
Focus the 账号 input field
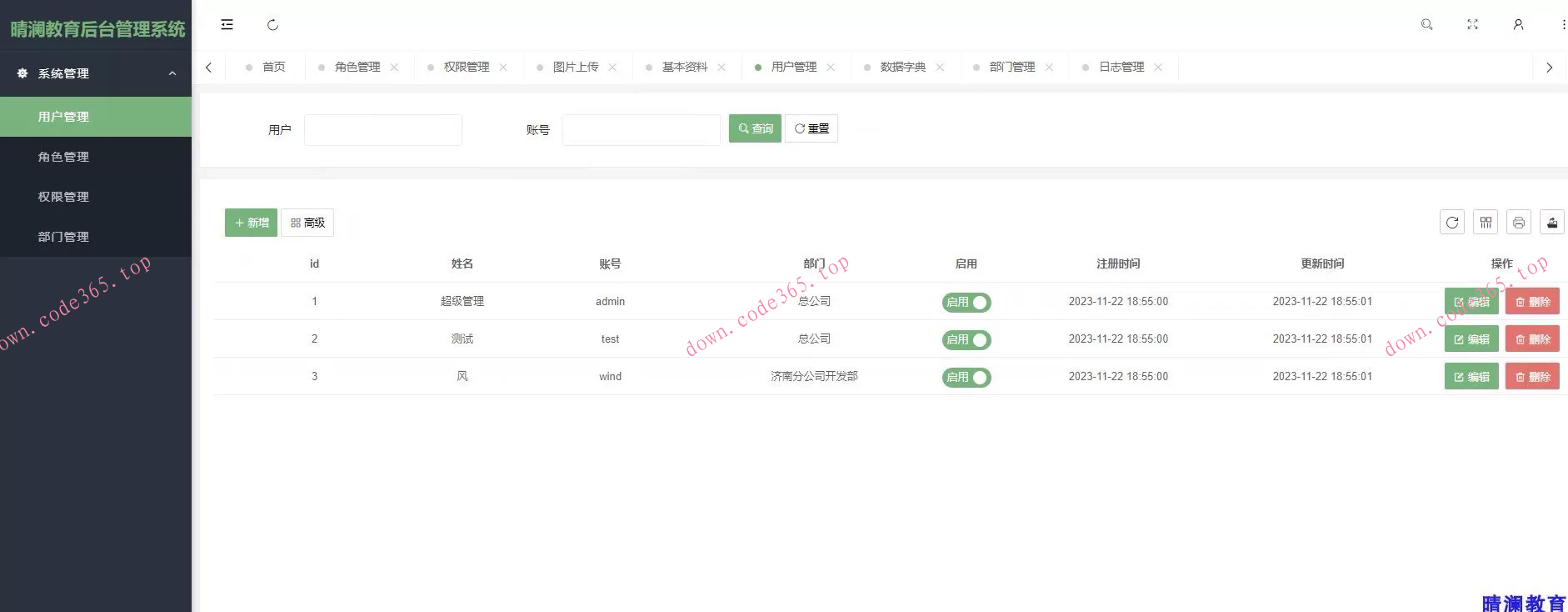[x=642, y=130]
